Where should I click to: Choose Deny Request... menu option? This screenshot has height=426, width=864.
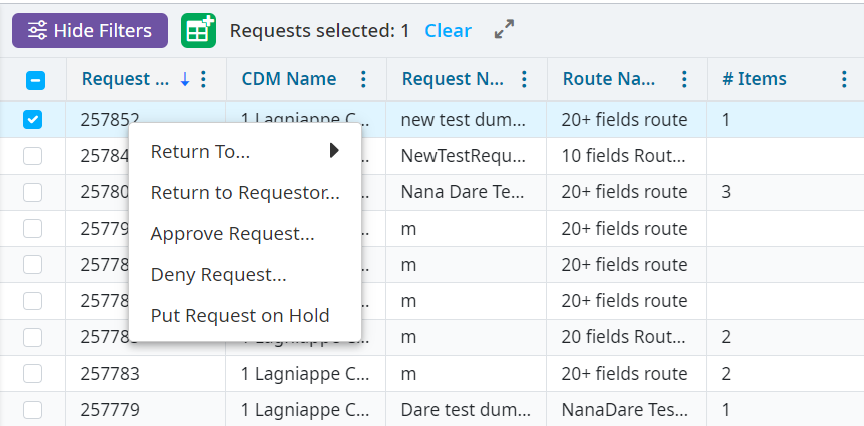(218, 275)
